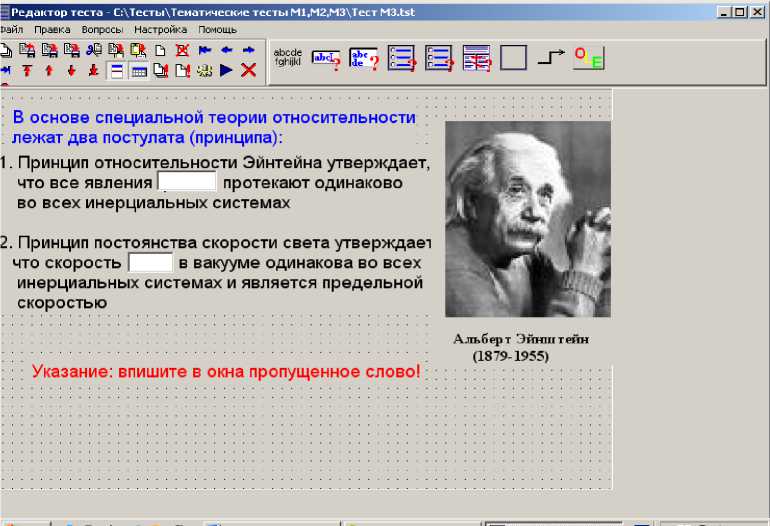Click the blue left arrow icon
Image resolution: width=770 pixels, height=526 pixels.
226,50
